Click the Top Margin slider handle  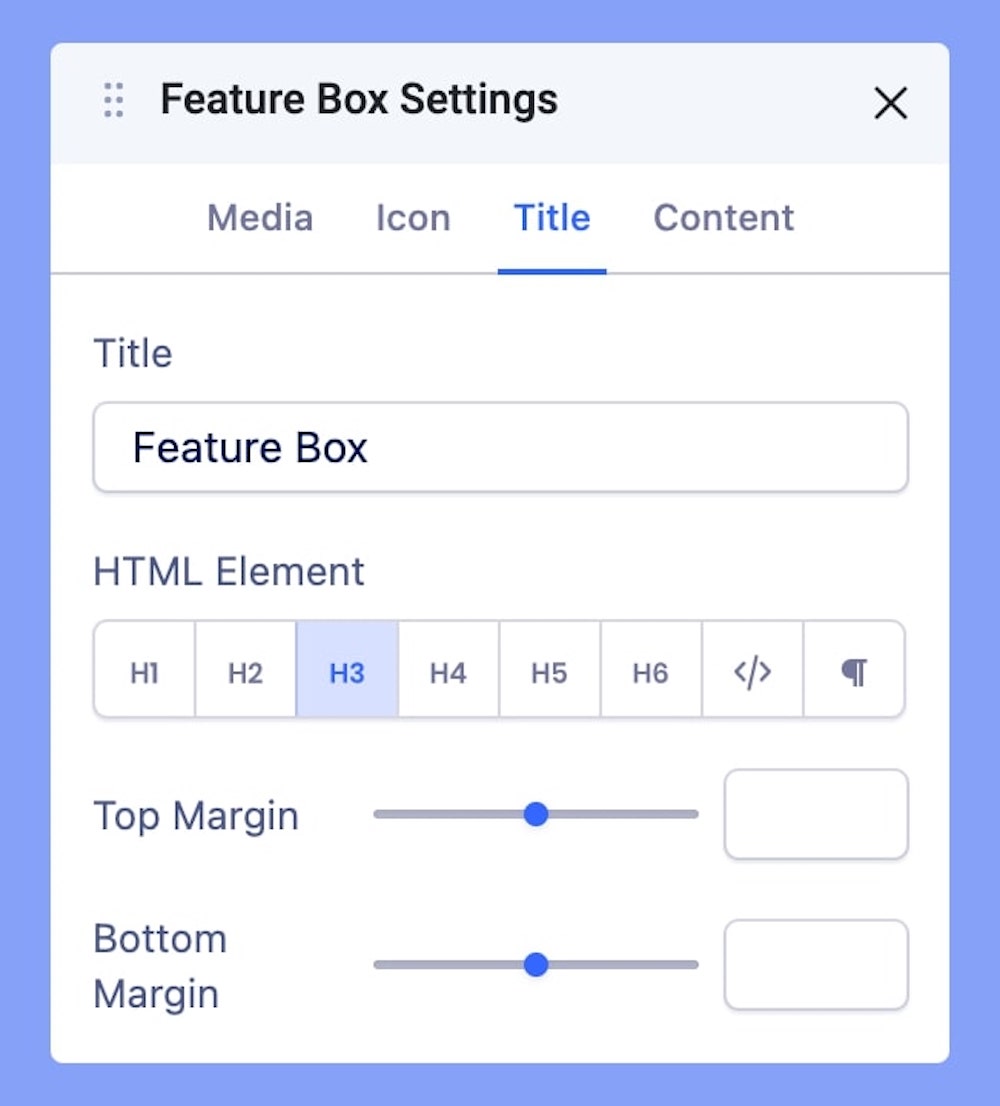[x=536, y=814]
